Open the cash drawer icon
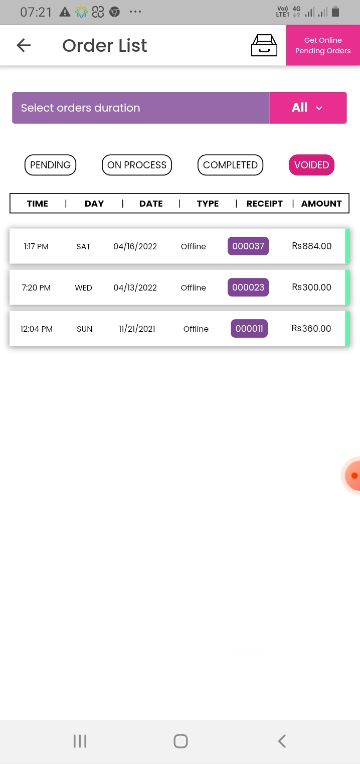360x764 pixels. pyautogui.click(x=264, y=45)
